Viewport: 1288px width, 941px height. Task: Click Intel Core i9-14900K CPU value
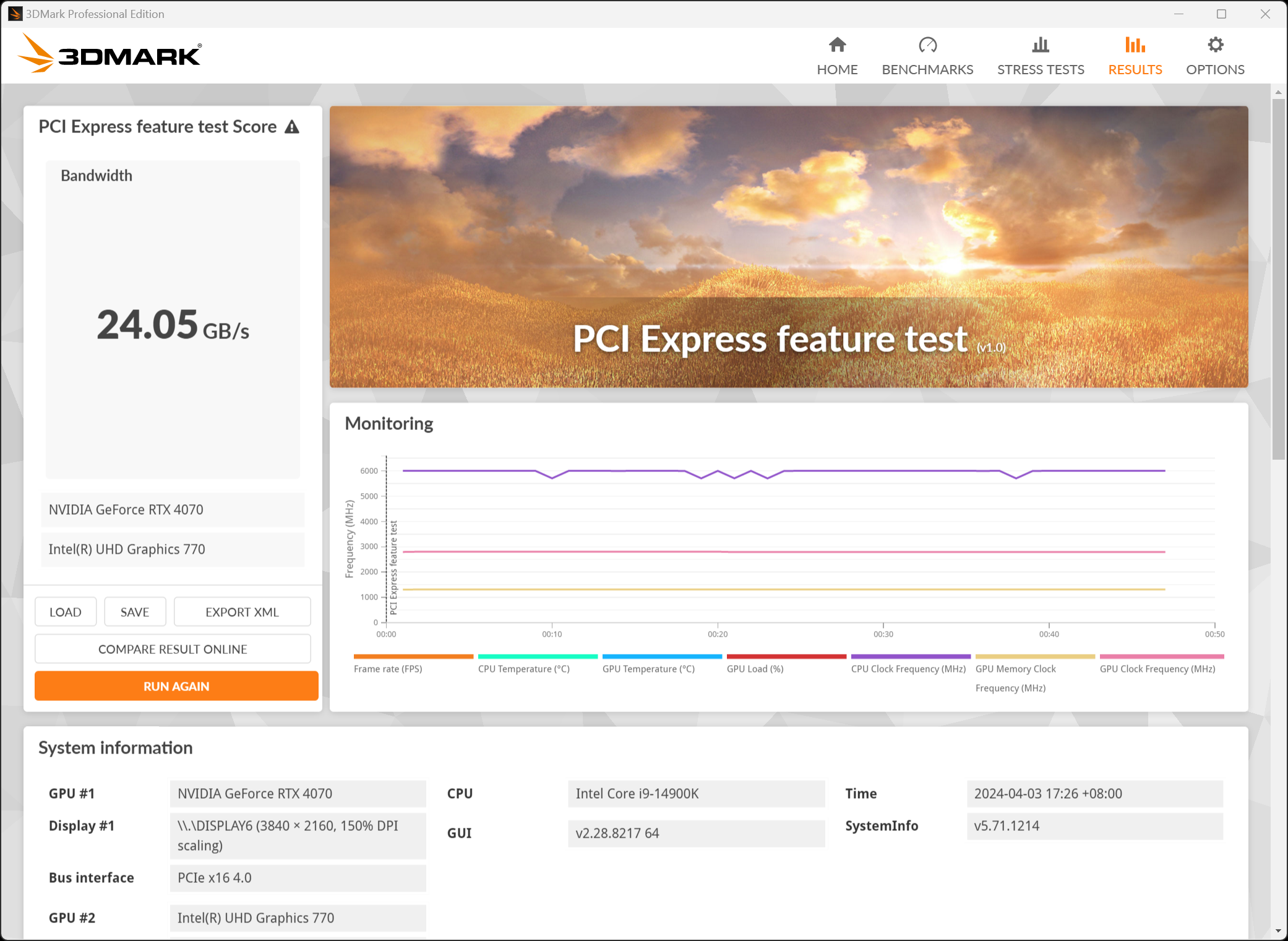pos(696,794)
